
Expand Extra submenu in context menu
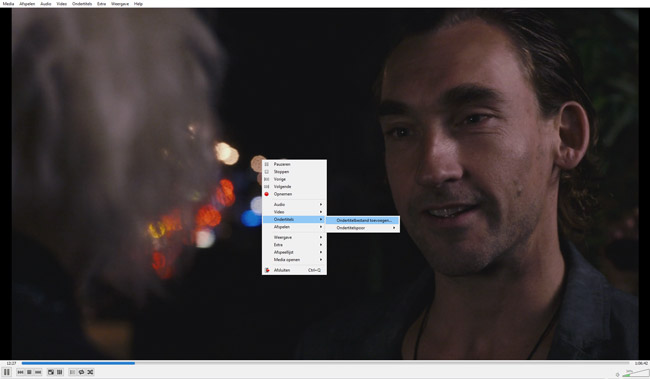click(294, 245)
